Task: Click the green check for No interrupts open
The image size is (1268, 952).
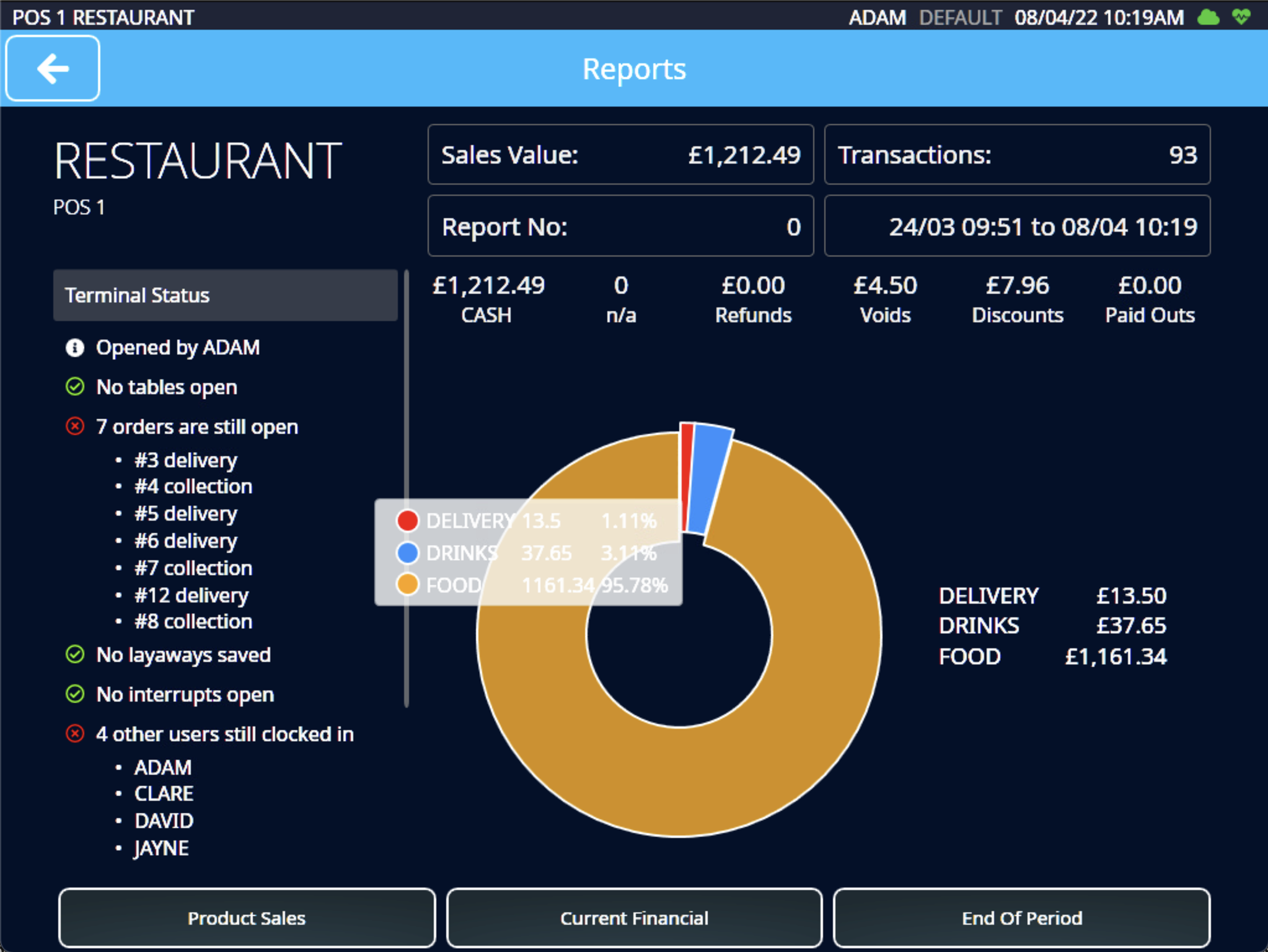Action: 74,694
